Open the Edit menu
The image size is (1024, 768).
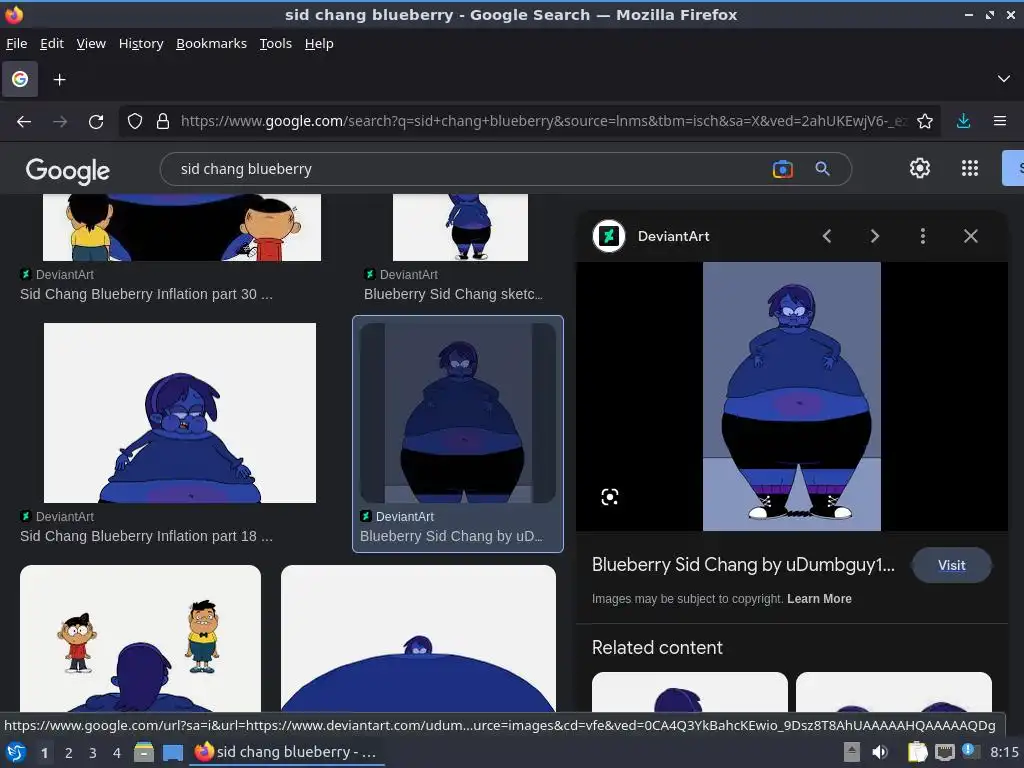tap(52, 44)
